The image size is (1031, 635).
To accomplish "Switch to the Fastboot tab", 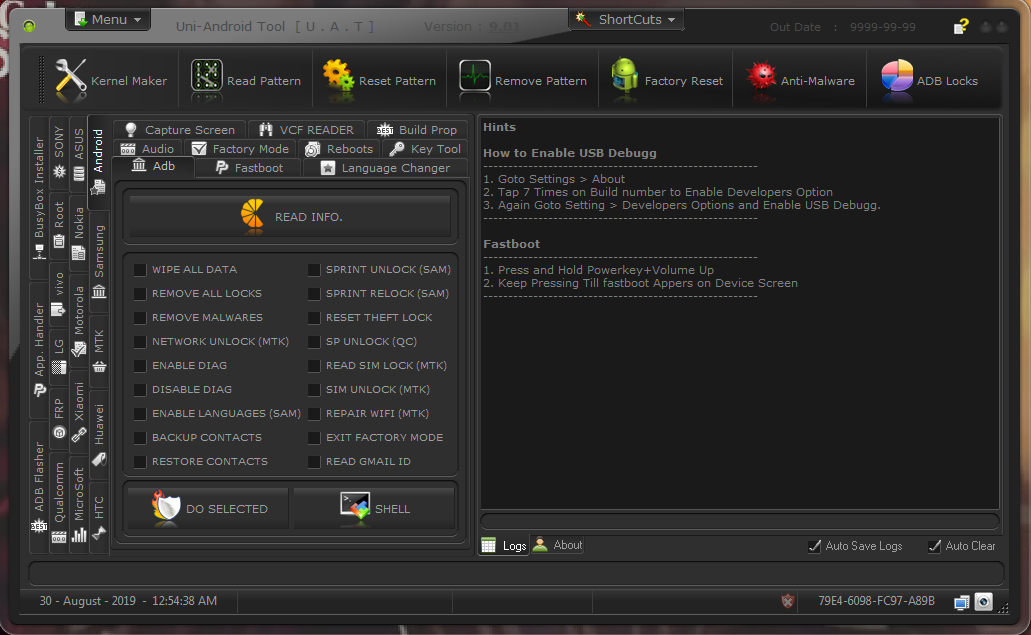I will coord(249,168).
